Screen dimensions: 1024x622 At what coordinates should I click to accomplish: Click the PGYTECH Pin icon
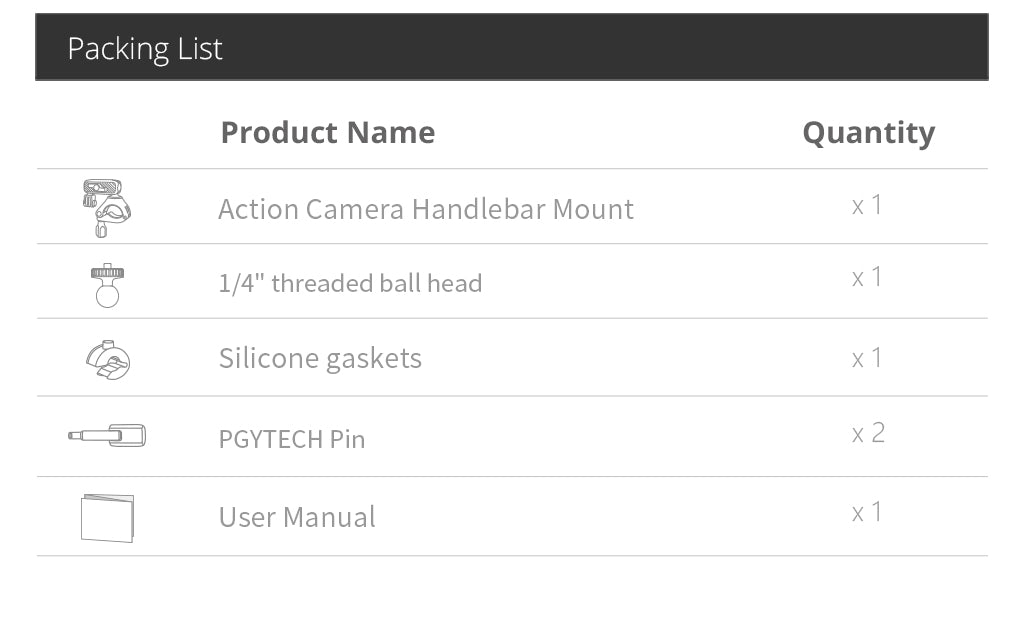tap(108, 435)
